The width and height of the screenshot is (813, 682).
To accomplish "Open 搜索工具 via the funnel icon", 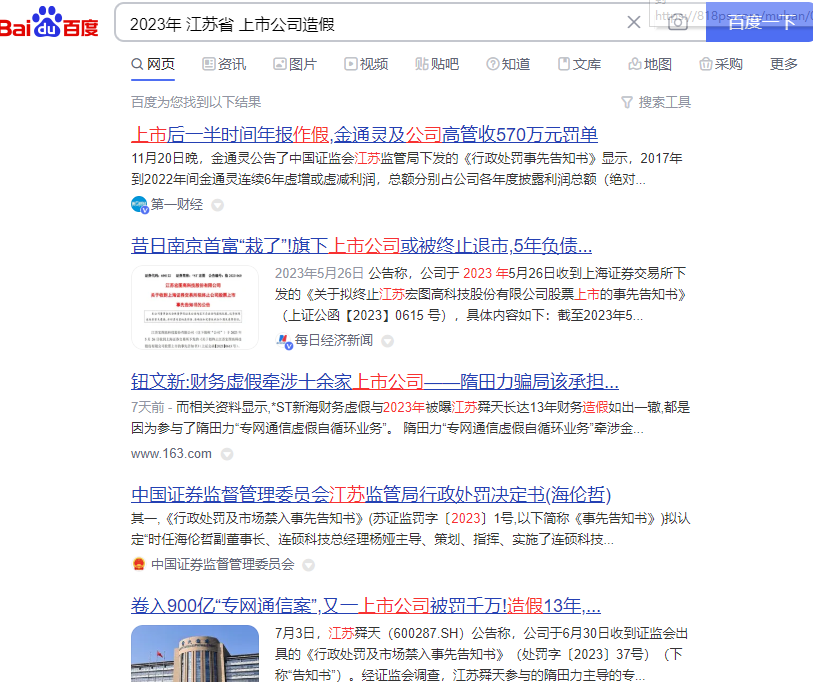I will tap(651, 102).
